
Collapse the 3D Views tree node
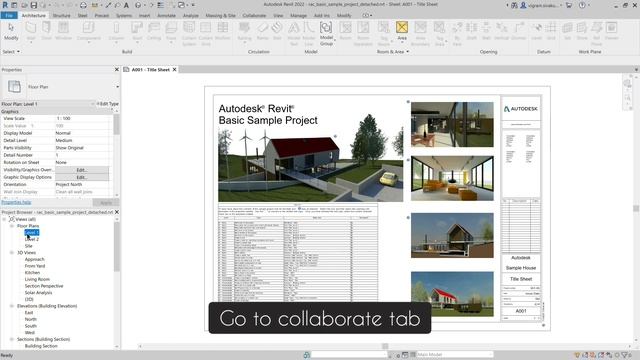coord(12,253)
